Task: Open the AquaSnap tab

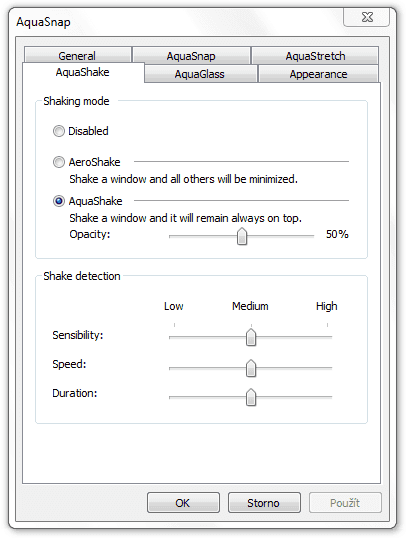Action: 191,55
